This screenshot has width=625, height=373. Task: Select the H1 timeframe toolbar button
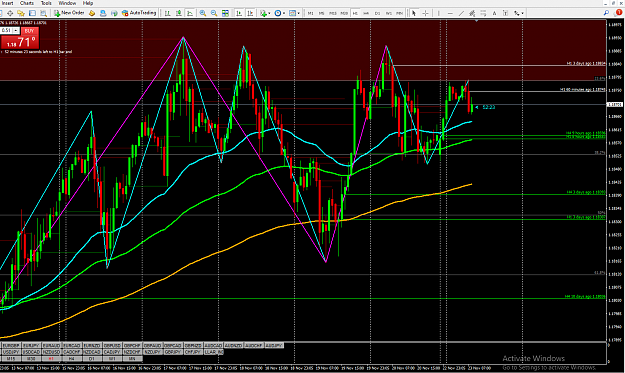pyautogui.click(x=355, y=13)
